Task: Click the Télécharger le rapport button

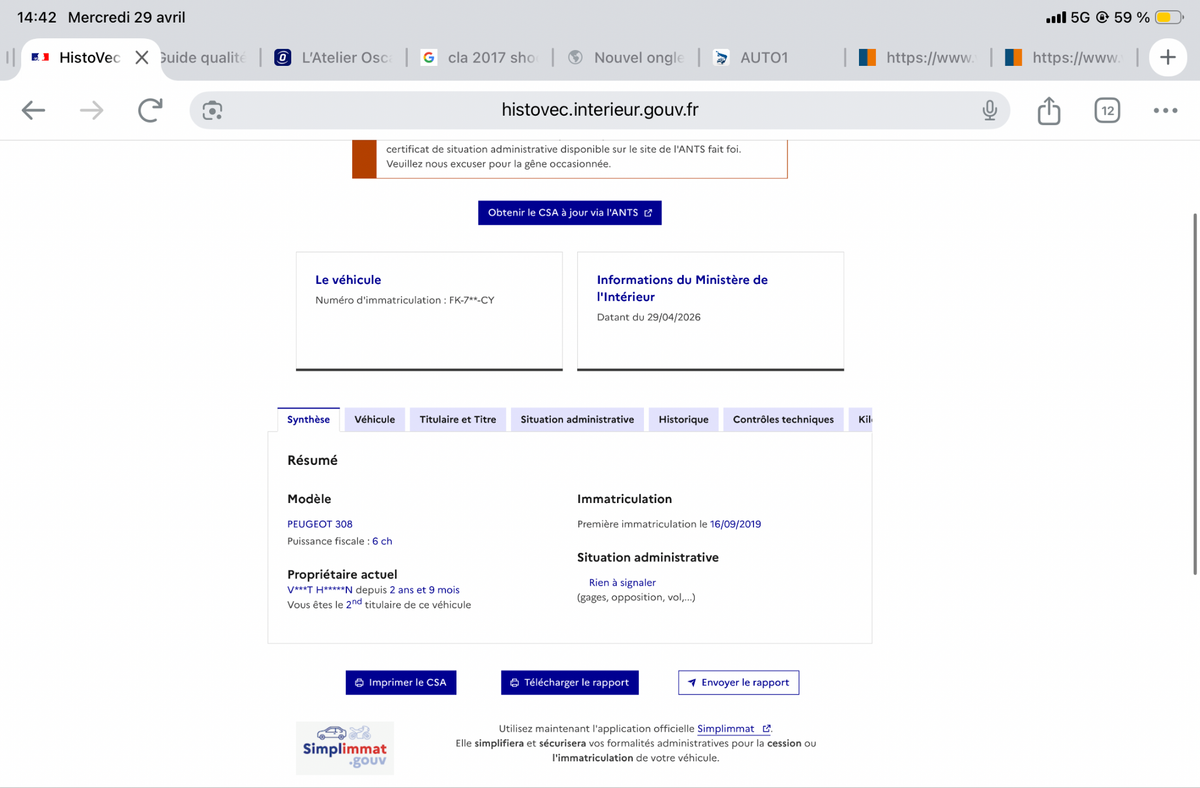Action: click(x=570, y=682)
